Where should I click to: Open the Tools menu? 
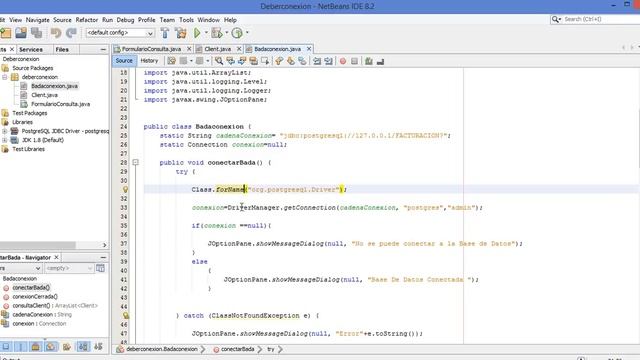point(186,20)
